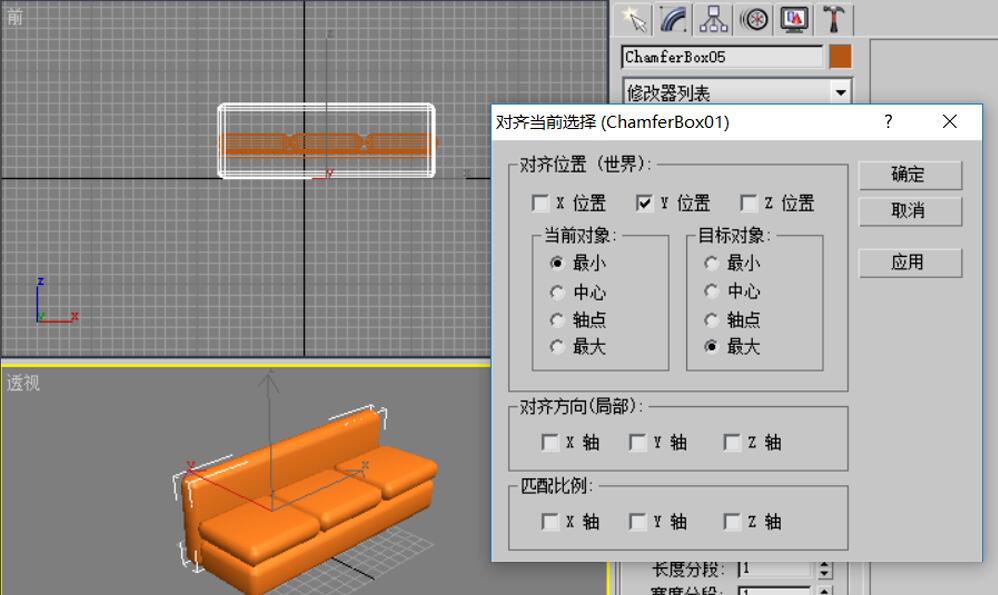Image resolution: width=998 pixels, height=595 pixels.
Task: Click the 确定 button to confirm alignment
Action: (909, 174)
